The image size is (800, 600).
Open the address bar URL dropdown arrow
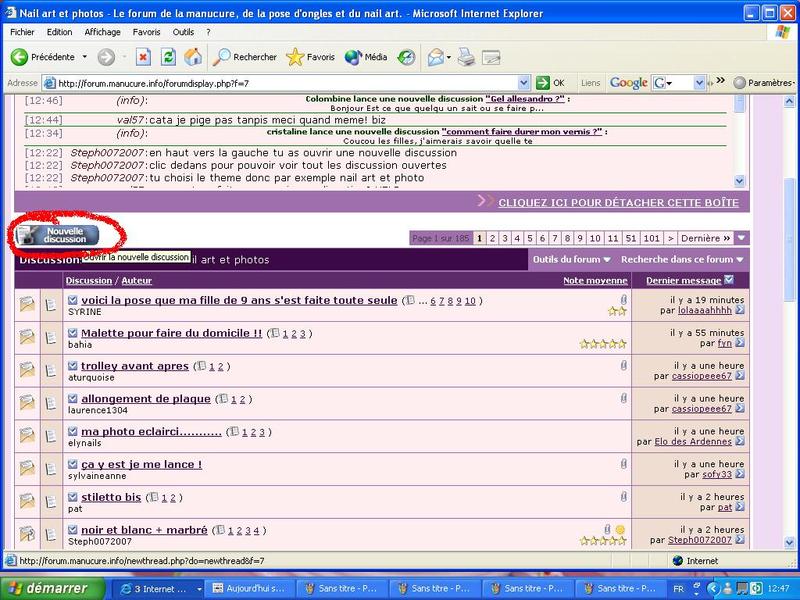[524, 83]
